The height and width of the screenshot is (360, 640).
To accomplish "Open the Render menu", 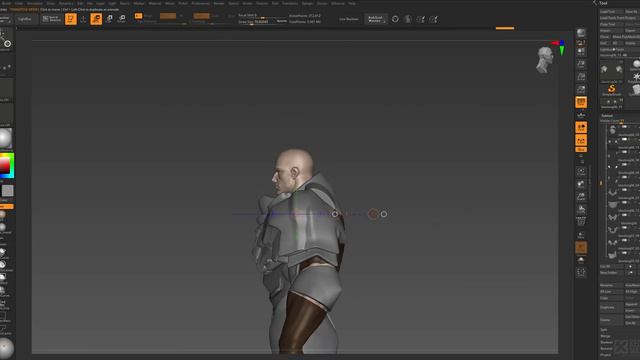I will click(219, 3).
